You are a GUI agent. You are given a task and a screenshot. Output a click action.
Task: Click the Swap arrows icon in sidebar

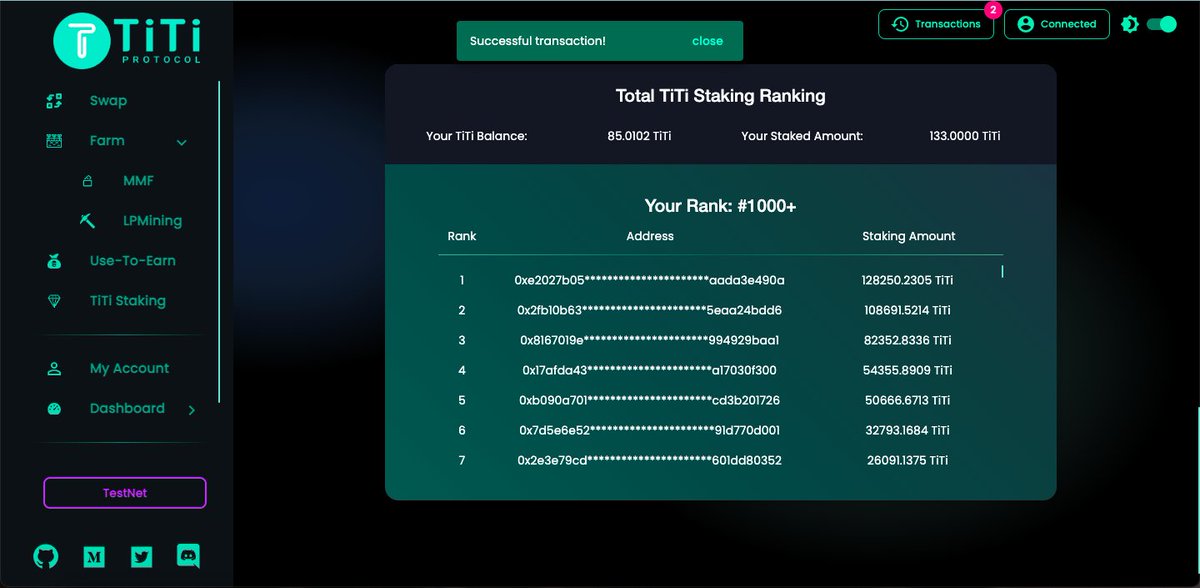[55, 101]
